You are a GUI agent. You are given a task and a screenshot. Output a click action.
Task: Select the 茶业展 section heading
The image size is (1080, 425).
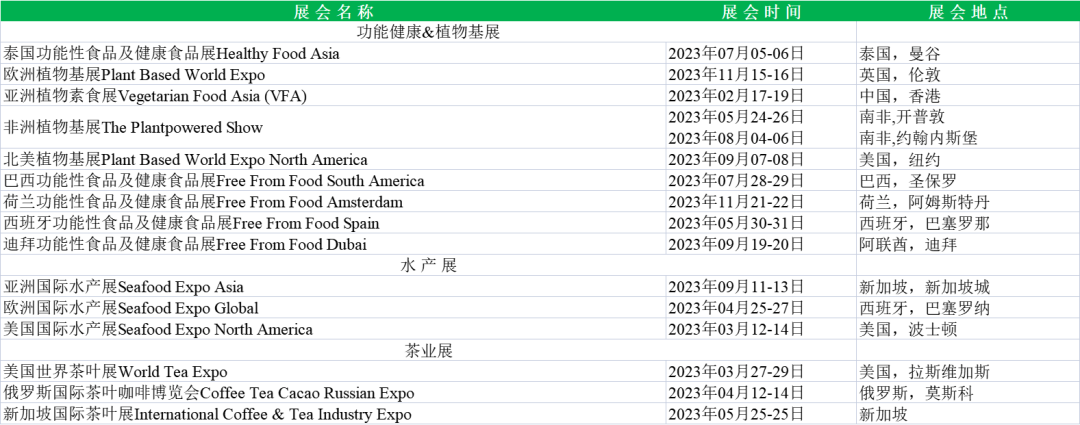pyautogui.click(x=428, y=351)
